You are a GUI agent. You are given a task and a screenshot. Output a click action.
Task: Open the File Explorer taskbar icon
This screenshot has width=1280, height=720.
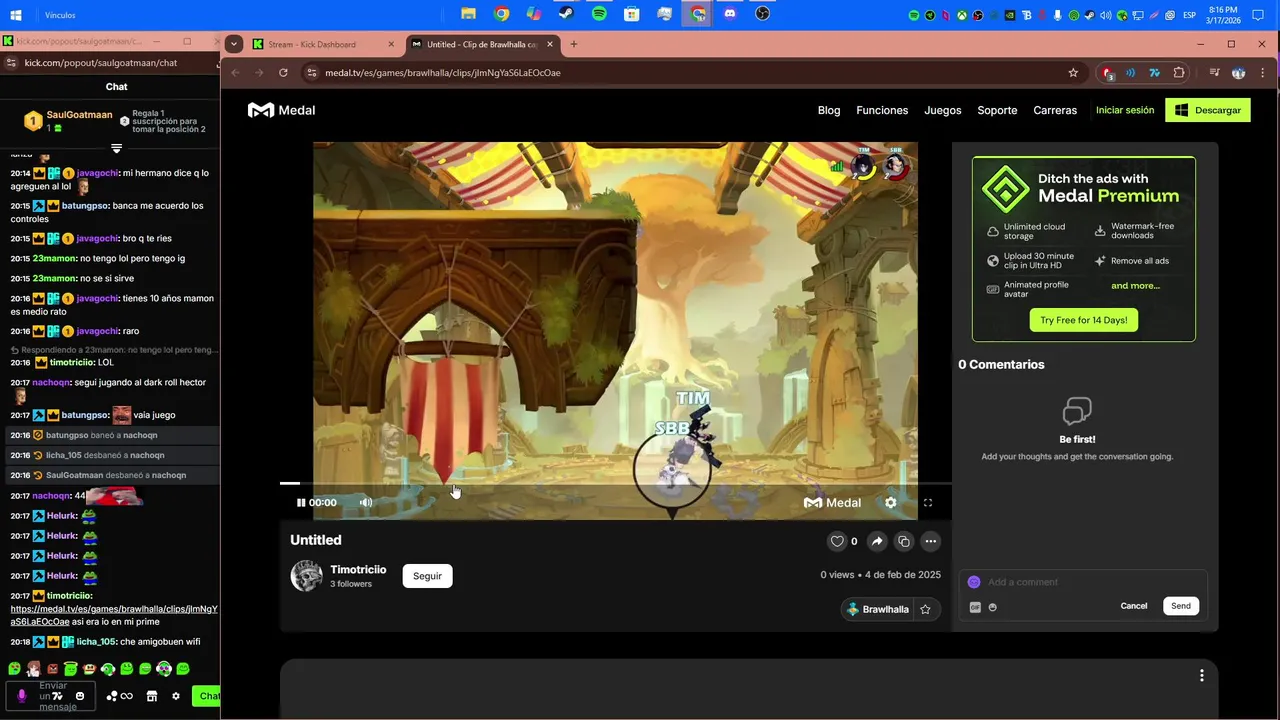[467, 14]
